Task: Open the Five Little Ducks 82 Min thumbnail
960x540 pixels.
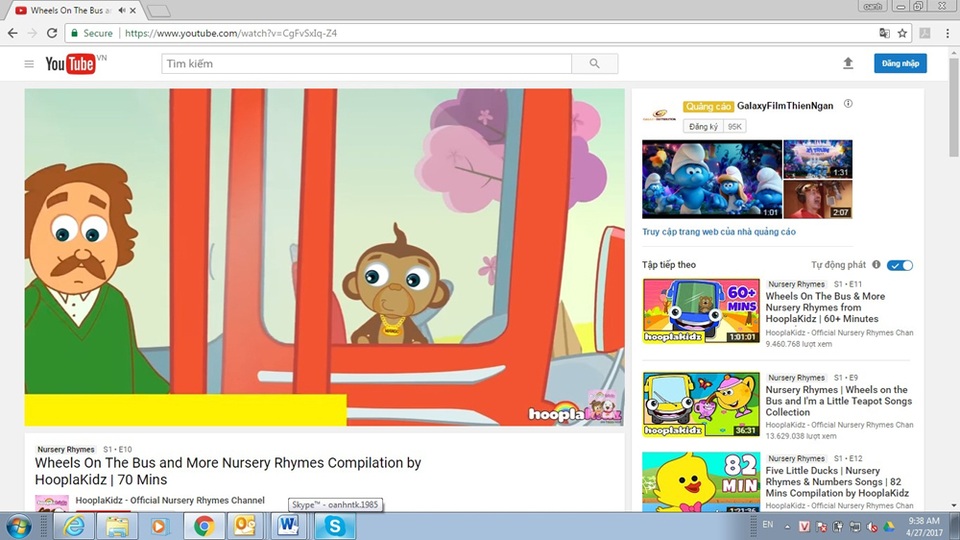Action: pyautogui.click(x=701, y=482)
